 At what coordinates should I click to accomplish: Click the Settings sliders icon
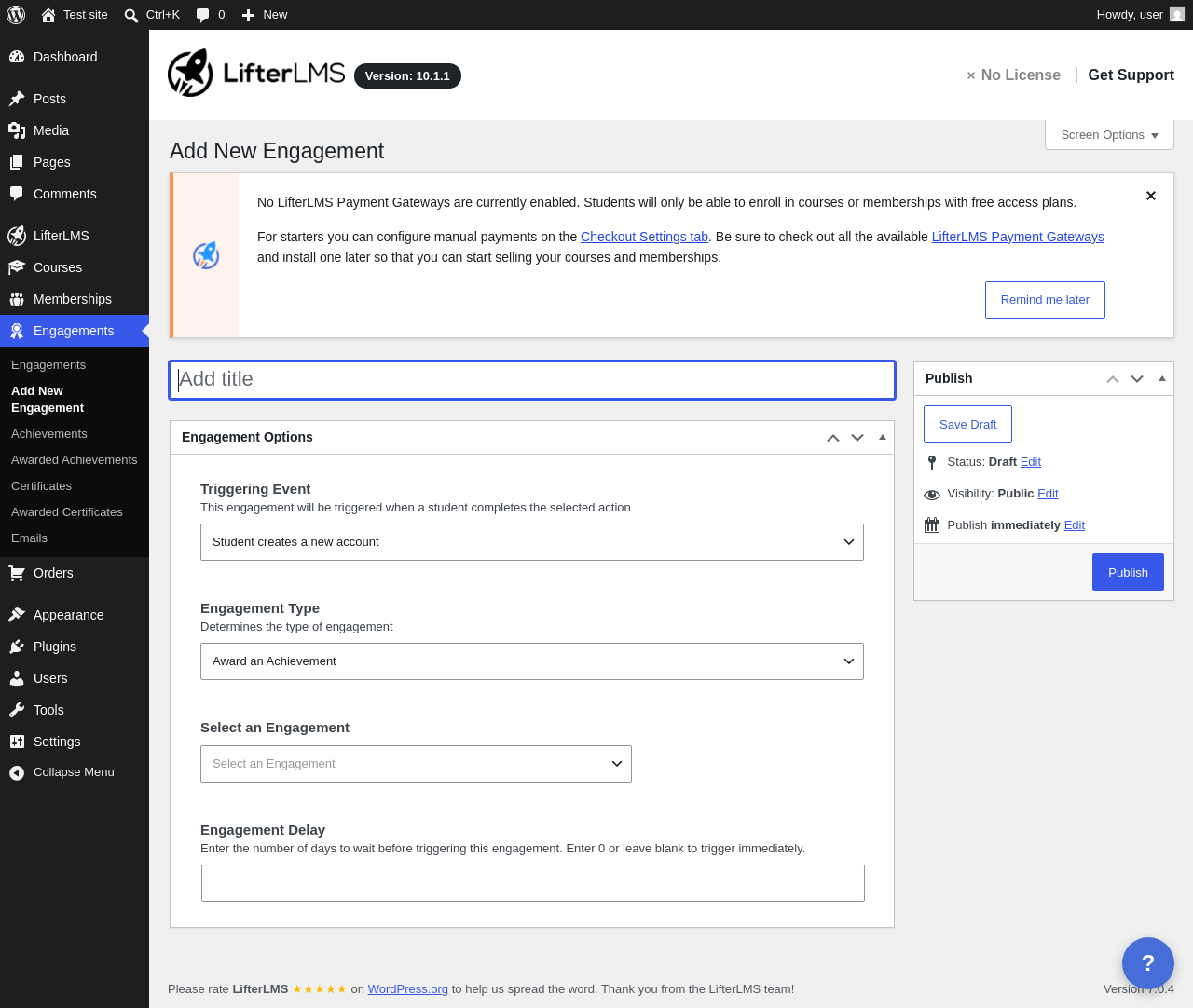point(17,742)
